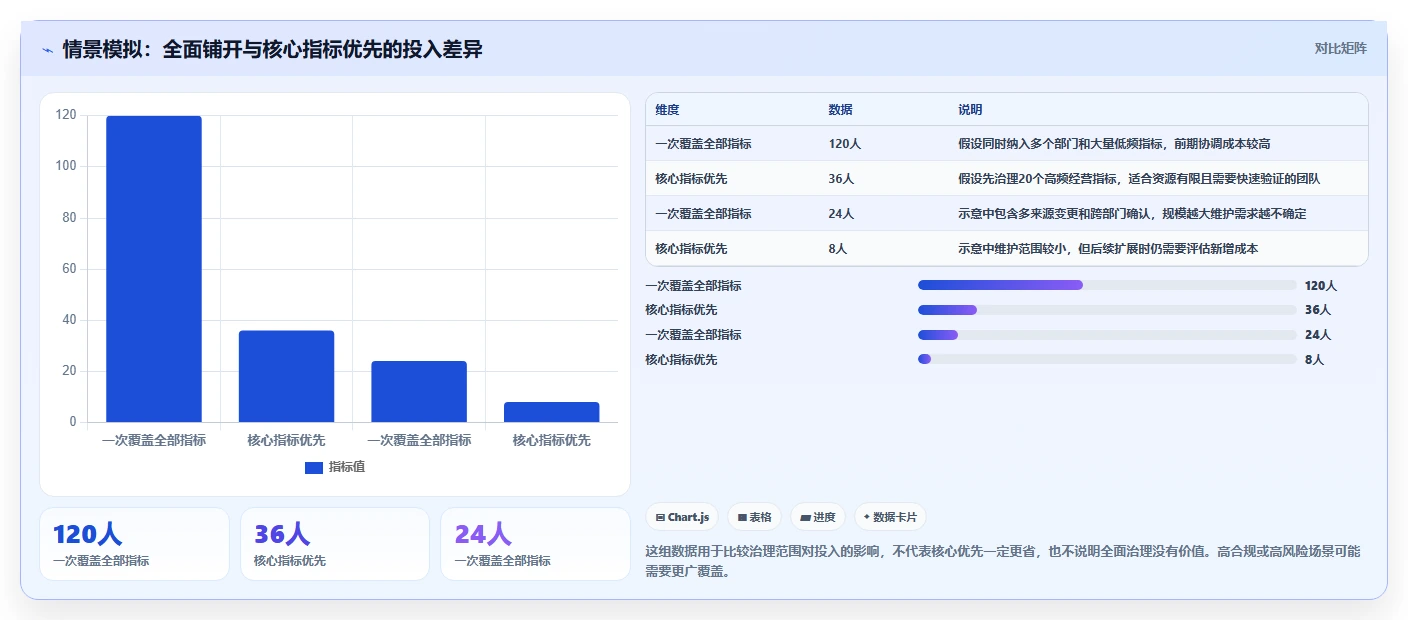Click description starting 假设同时纳入多个部门
The height and width of the screenshot is (620, 1408).
pyautogui.click(x=1114, y=144)
